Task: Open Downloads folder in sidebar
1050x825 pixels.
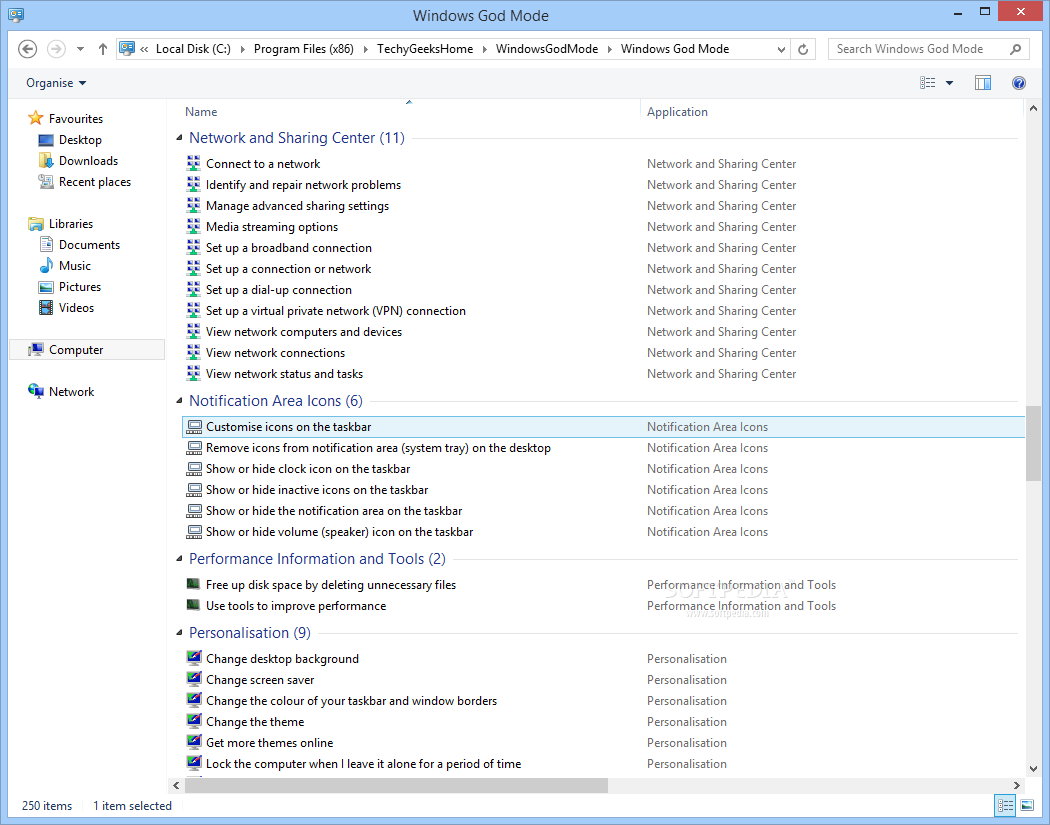Action: [78, 161]
